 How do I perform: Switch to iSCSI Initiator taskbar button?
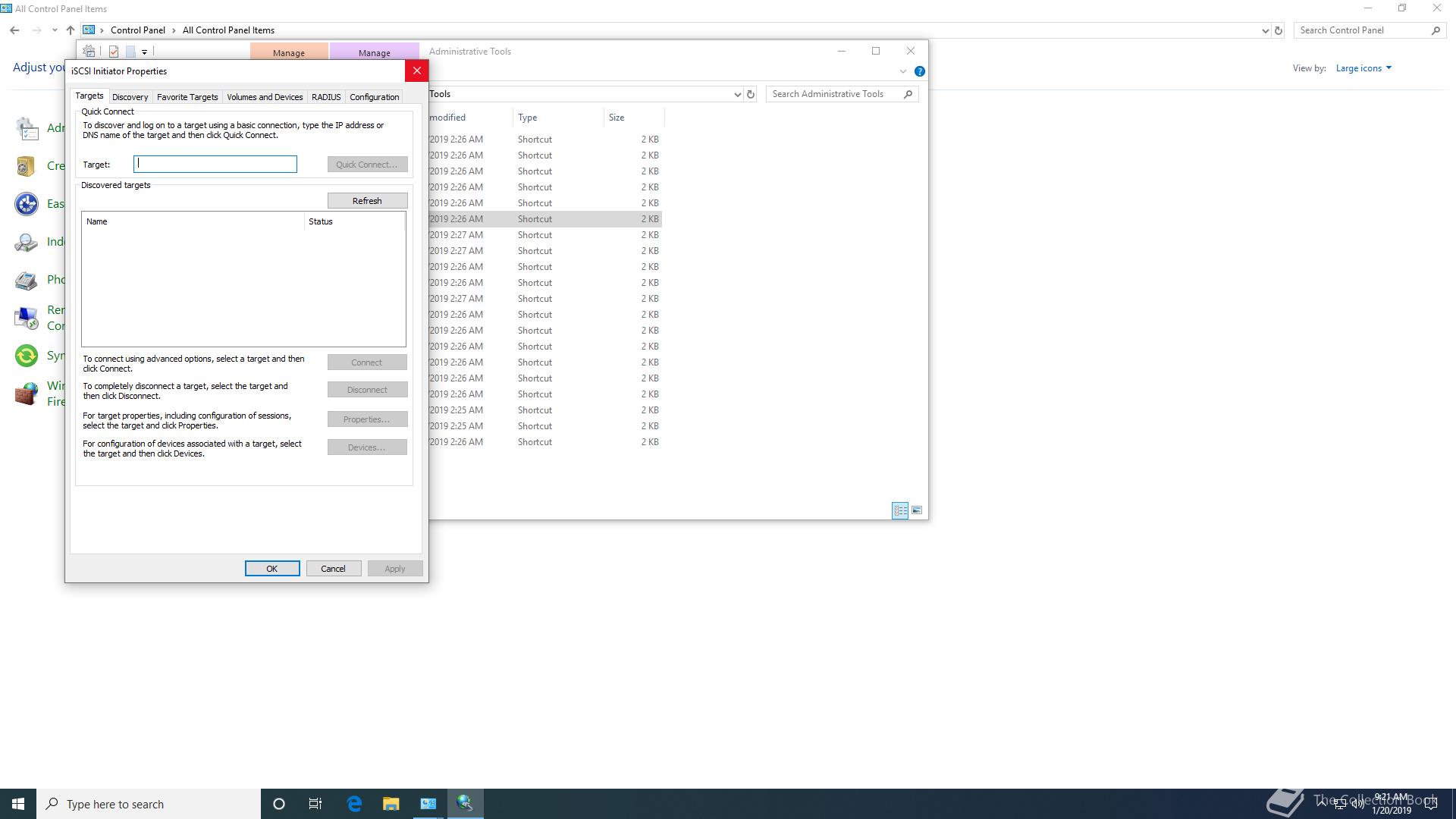(x=465, y=804)
